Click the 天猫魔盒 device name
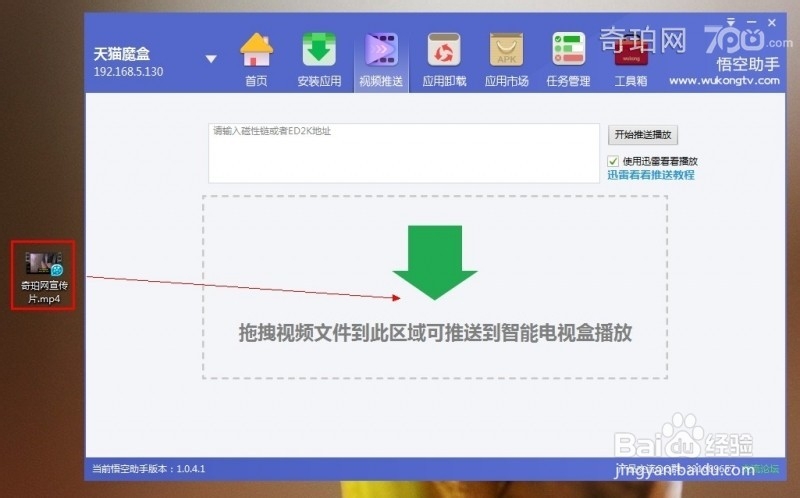800x498 pixels. coord(121,54)
